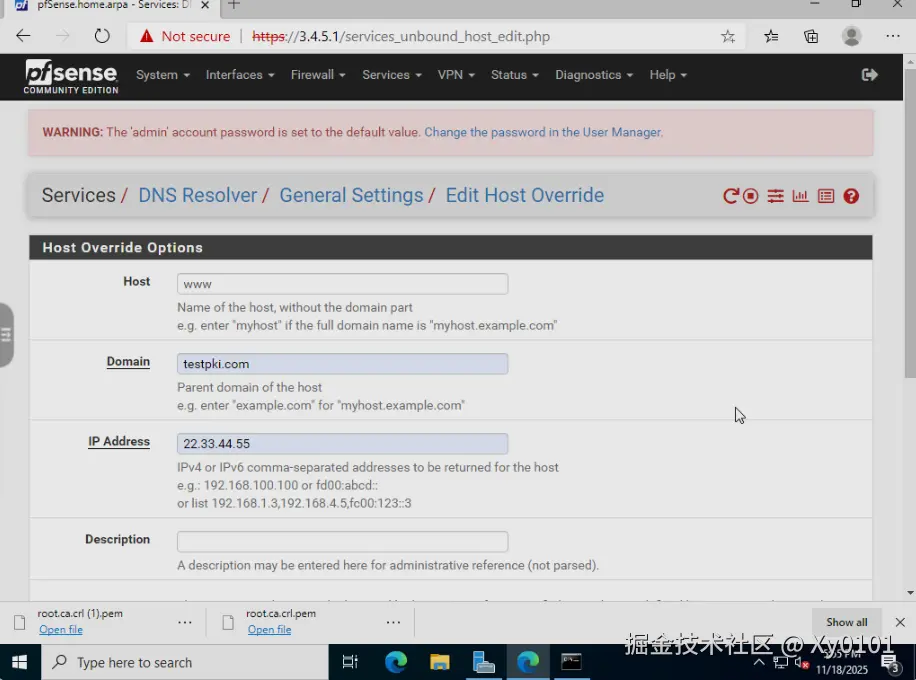Open Command Prompt from the taskbar
This screenshot has height=680, width=916.
point(571,662)
